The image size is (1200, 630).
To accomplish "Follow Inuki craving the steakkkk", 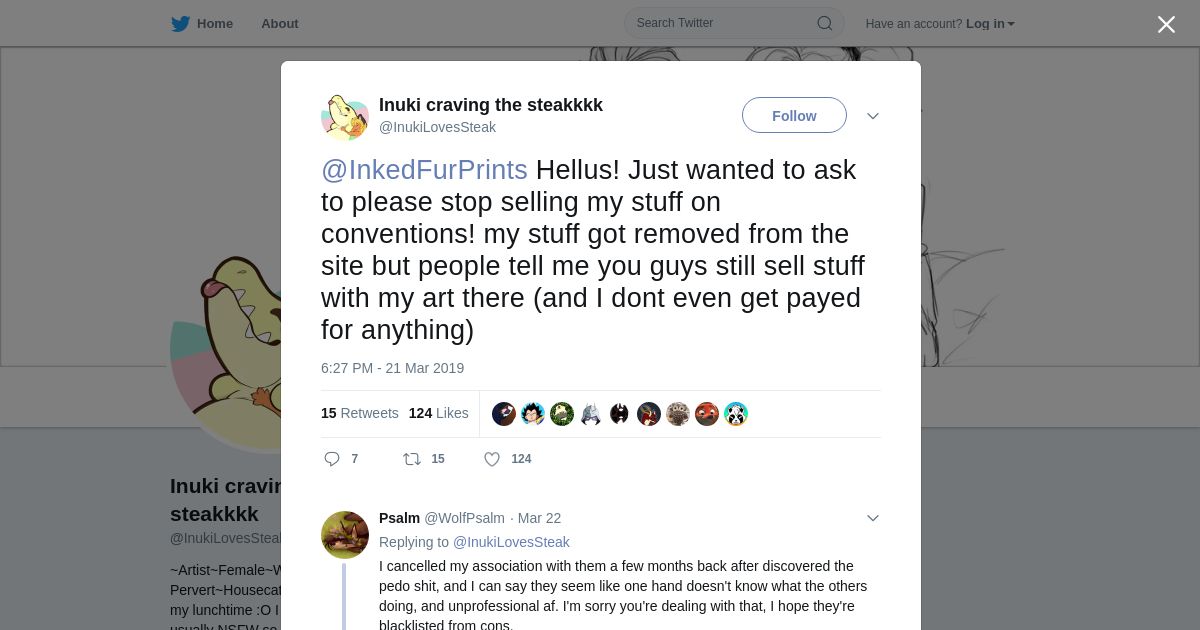I will click(x=794, y=116).
